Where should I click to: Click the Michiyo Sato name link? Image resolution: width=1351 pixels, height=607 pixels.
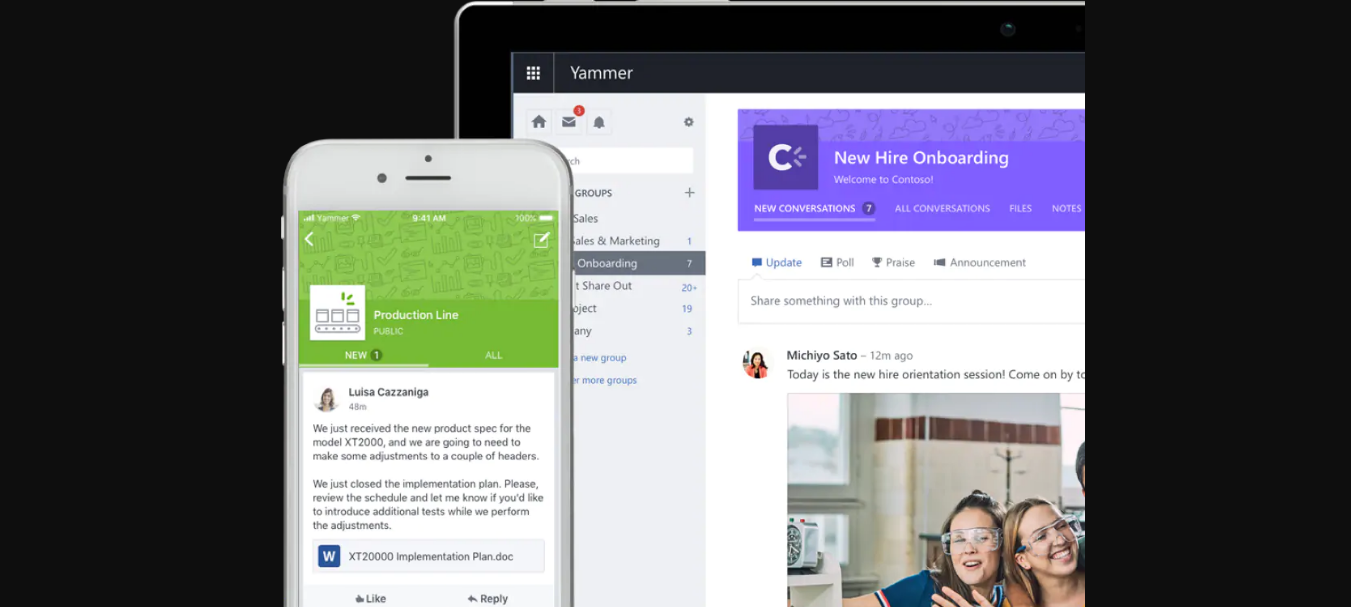tap(822, 355)
